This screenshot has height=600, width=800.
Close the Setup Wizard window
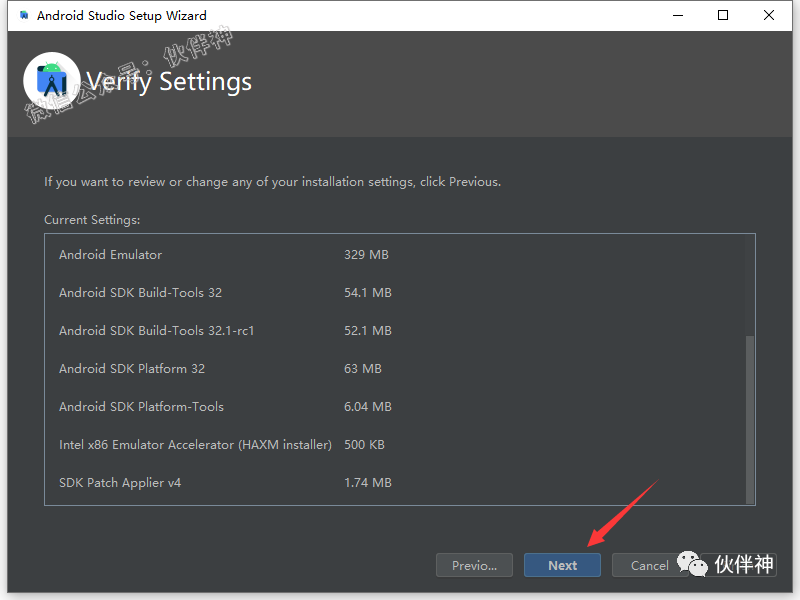(768, 15)
